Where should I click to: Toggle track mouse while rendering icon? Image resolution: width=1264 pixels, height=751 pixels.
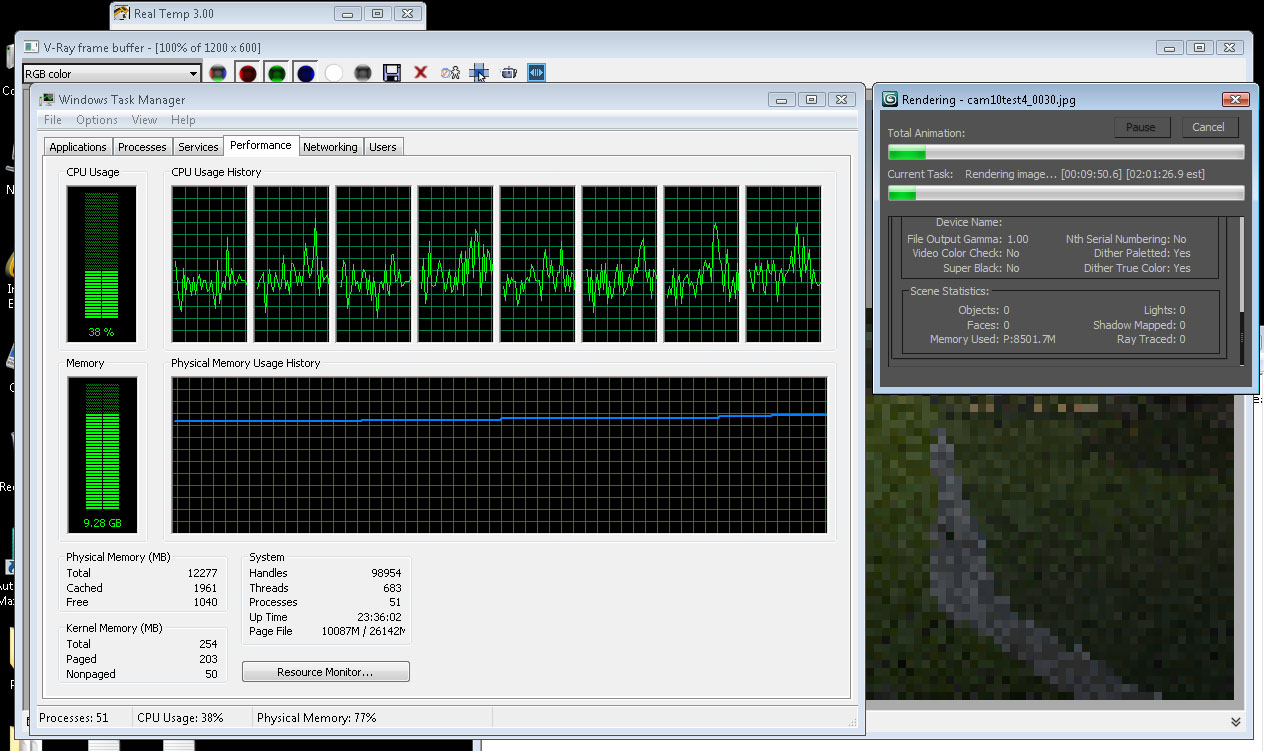click(x=479, y=73)
